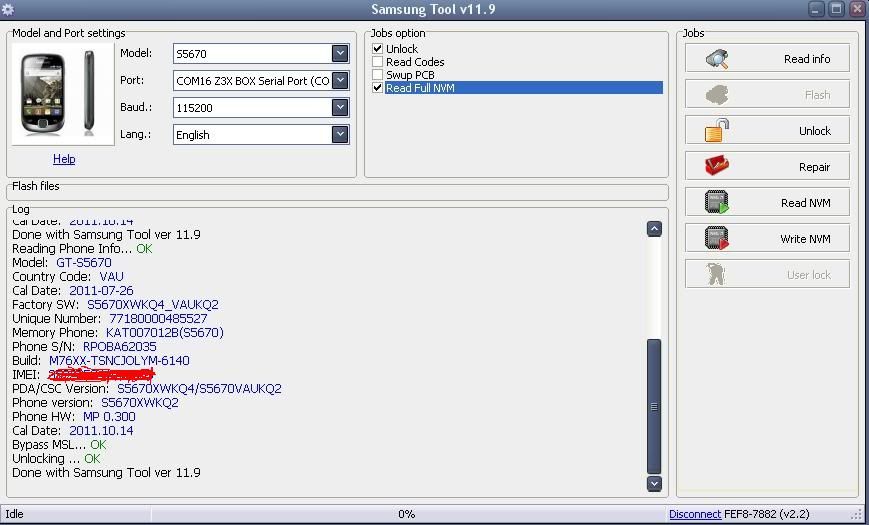This screenshot has width=869, height=525.
Task: Enable the Read Codes checkbox
Action: [x=377, y=62]
